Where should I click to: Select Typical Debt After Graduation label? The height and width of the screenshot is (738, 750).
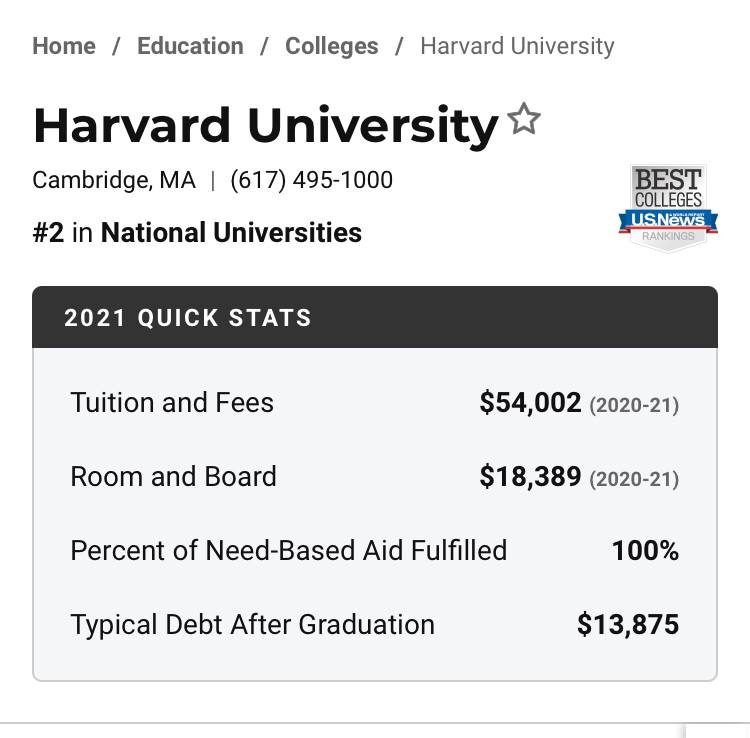(x=253, y=625)
